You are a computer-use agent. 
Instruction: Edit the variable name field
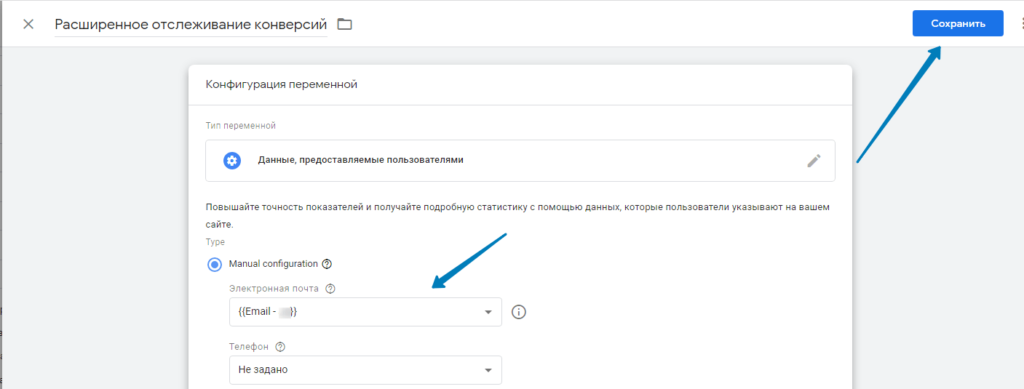point(191,25)
